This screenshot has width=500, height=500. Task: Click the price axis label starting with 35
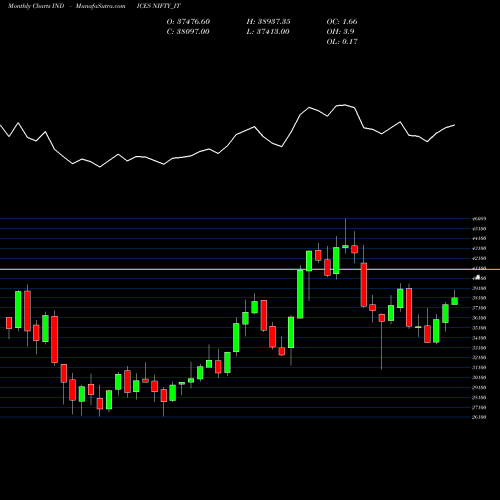tap(479, 328)
